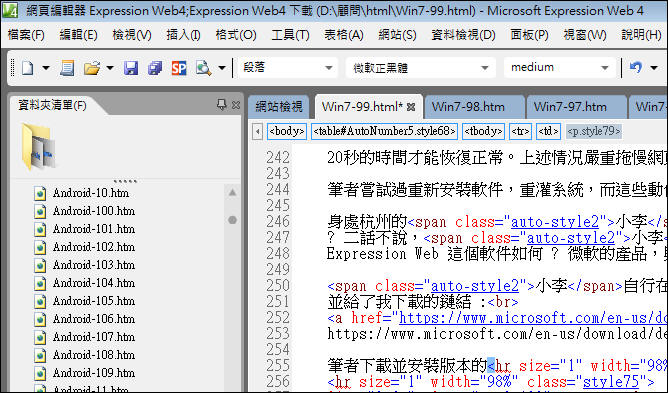Select the Android-100.htm file
668x393 pixels.
pyautogui.click(x=85, y=211)
